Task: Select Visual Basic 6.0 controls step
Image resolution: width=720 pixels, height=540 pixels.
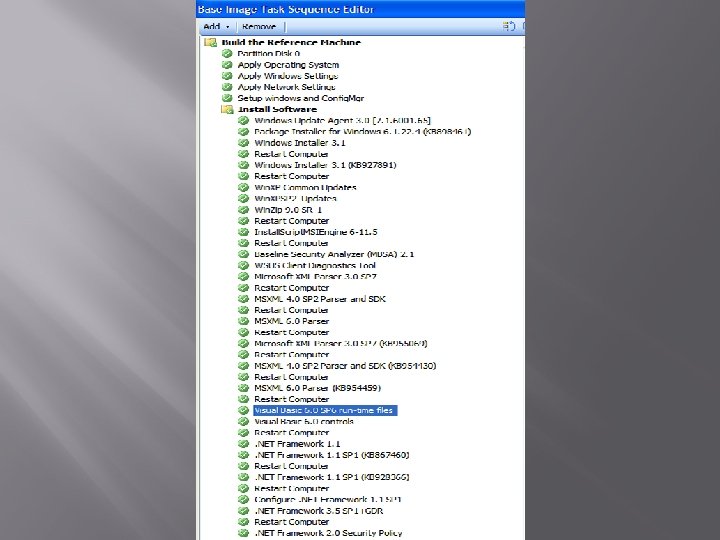Action: (304, 422)
